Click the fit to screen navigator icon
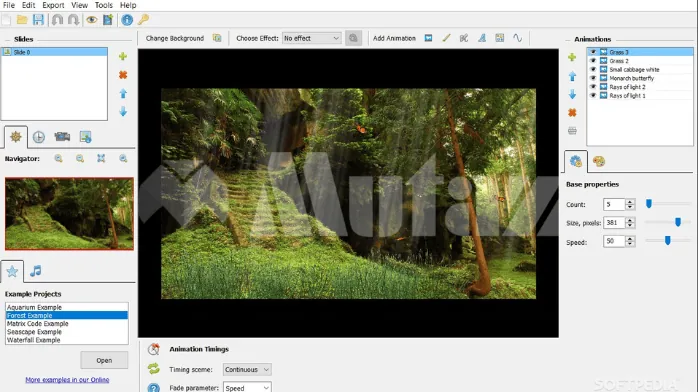This screenshot has width=698, height=392. click(x=101, y=158)
